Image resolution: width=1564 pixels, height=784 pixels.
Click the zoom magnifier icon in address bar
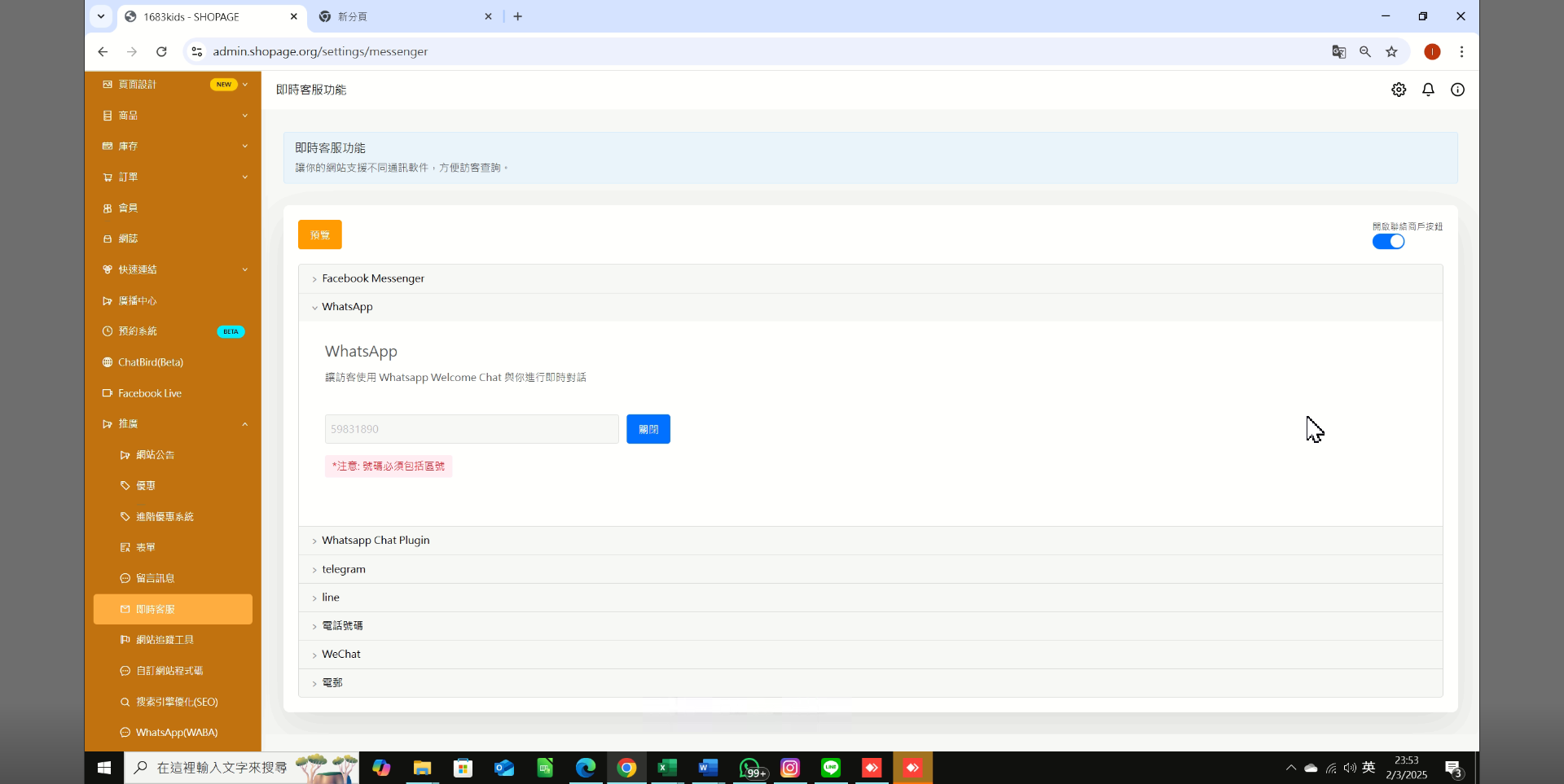[1365, 51]
